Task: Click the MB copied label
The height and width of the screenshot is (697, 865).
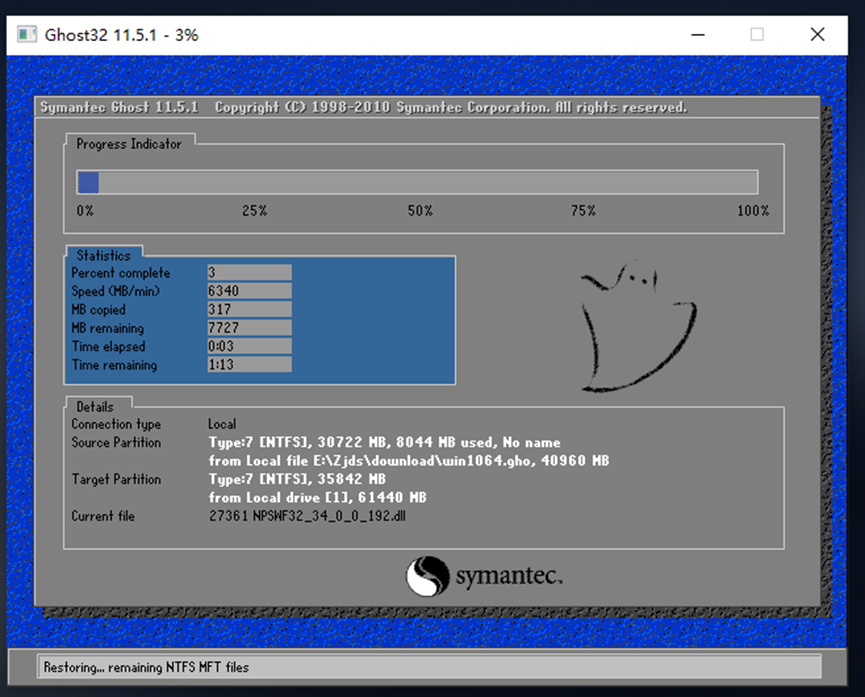Action: 98,310
